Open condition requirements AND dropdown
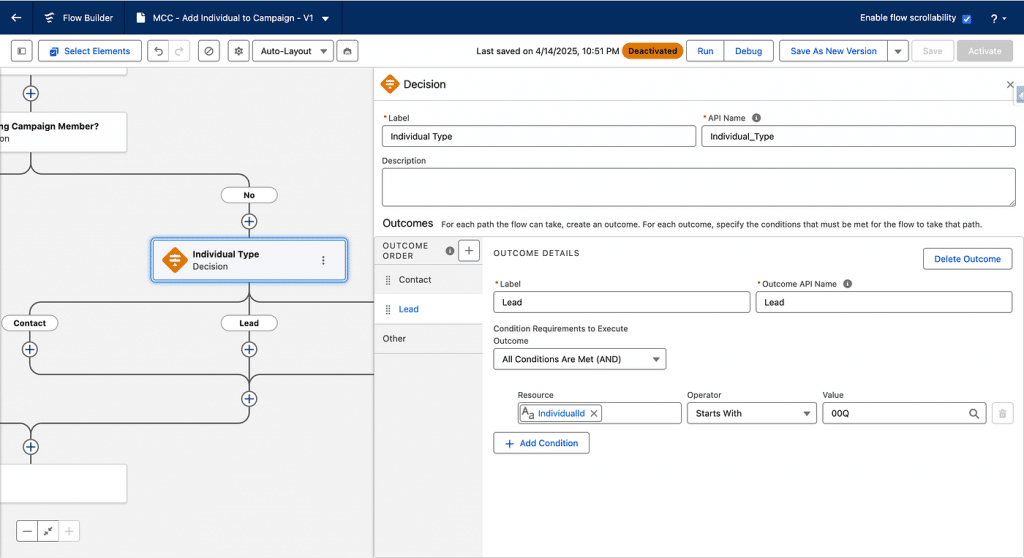Screen dimensions: 1024x558 coord(579,359)
